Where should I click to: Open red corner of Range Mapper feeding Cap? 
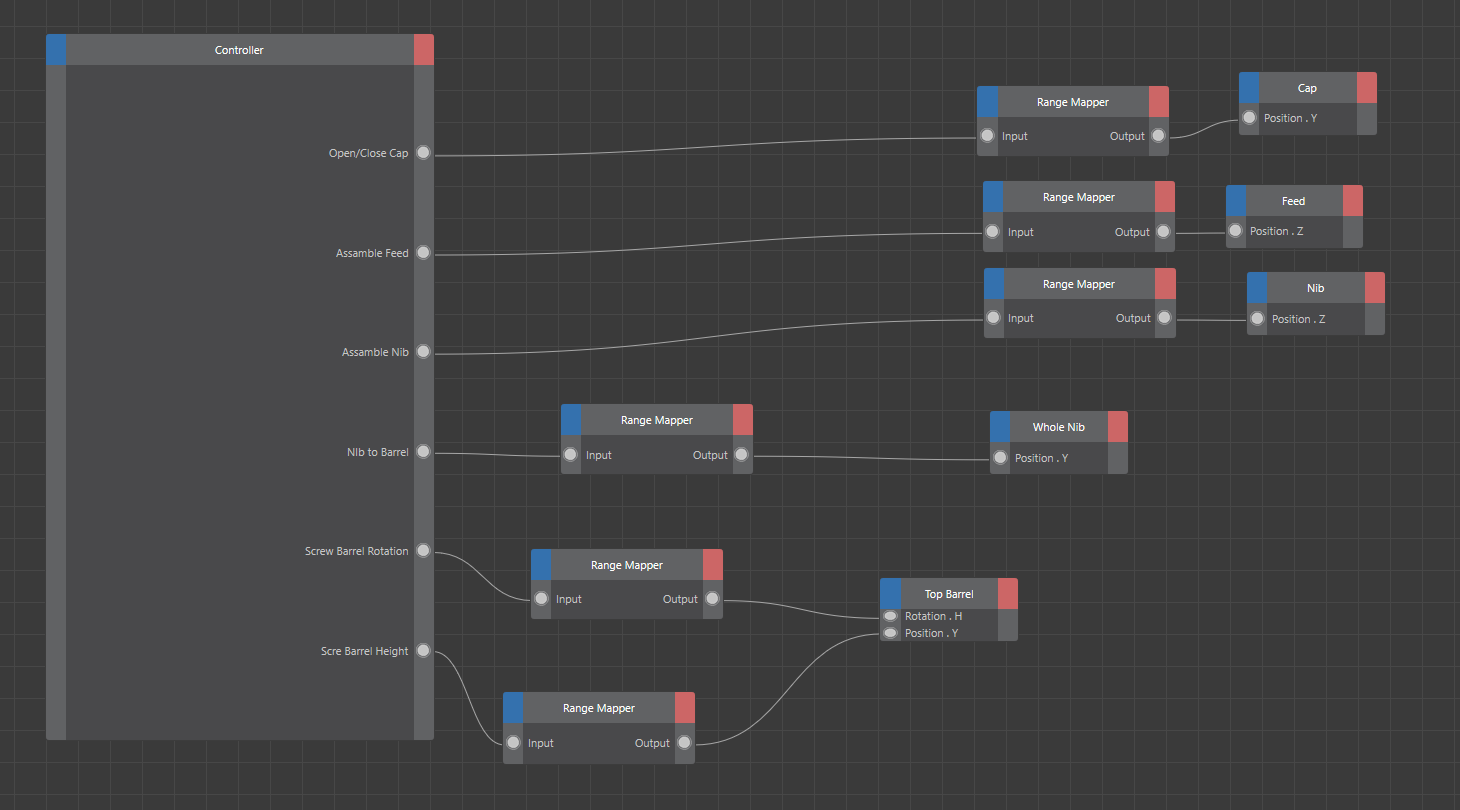coord(1159,102)
